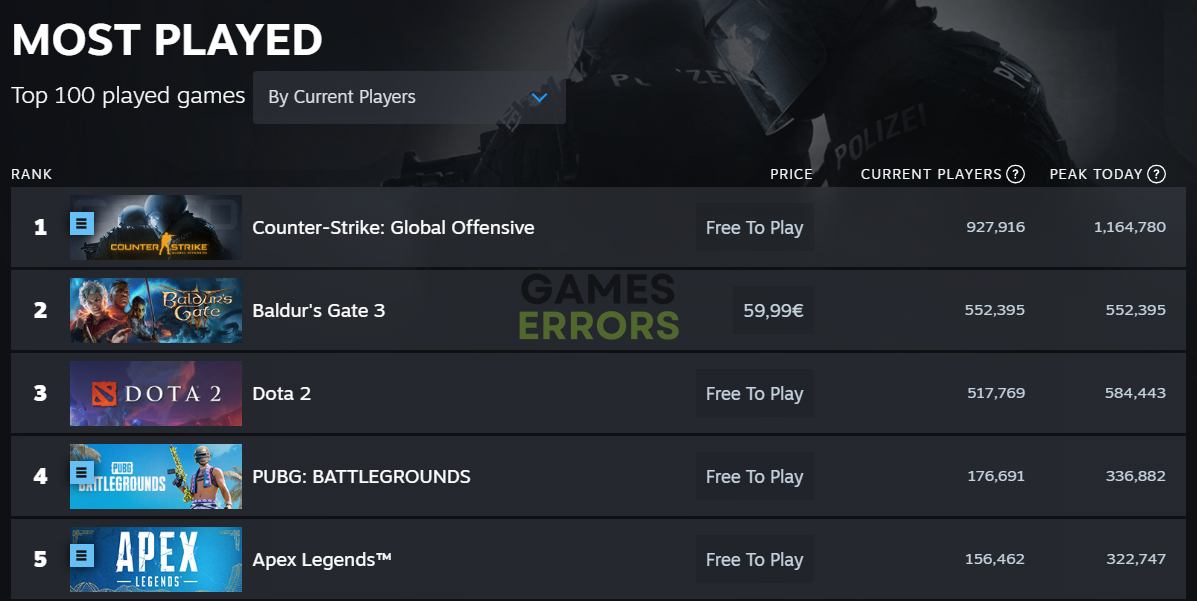Click the PRICE column header
The image size is (1197, 601).
pyautogui.click(x=791, y=174)
